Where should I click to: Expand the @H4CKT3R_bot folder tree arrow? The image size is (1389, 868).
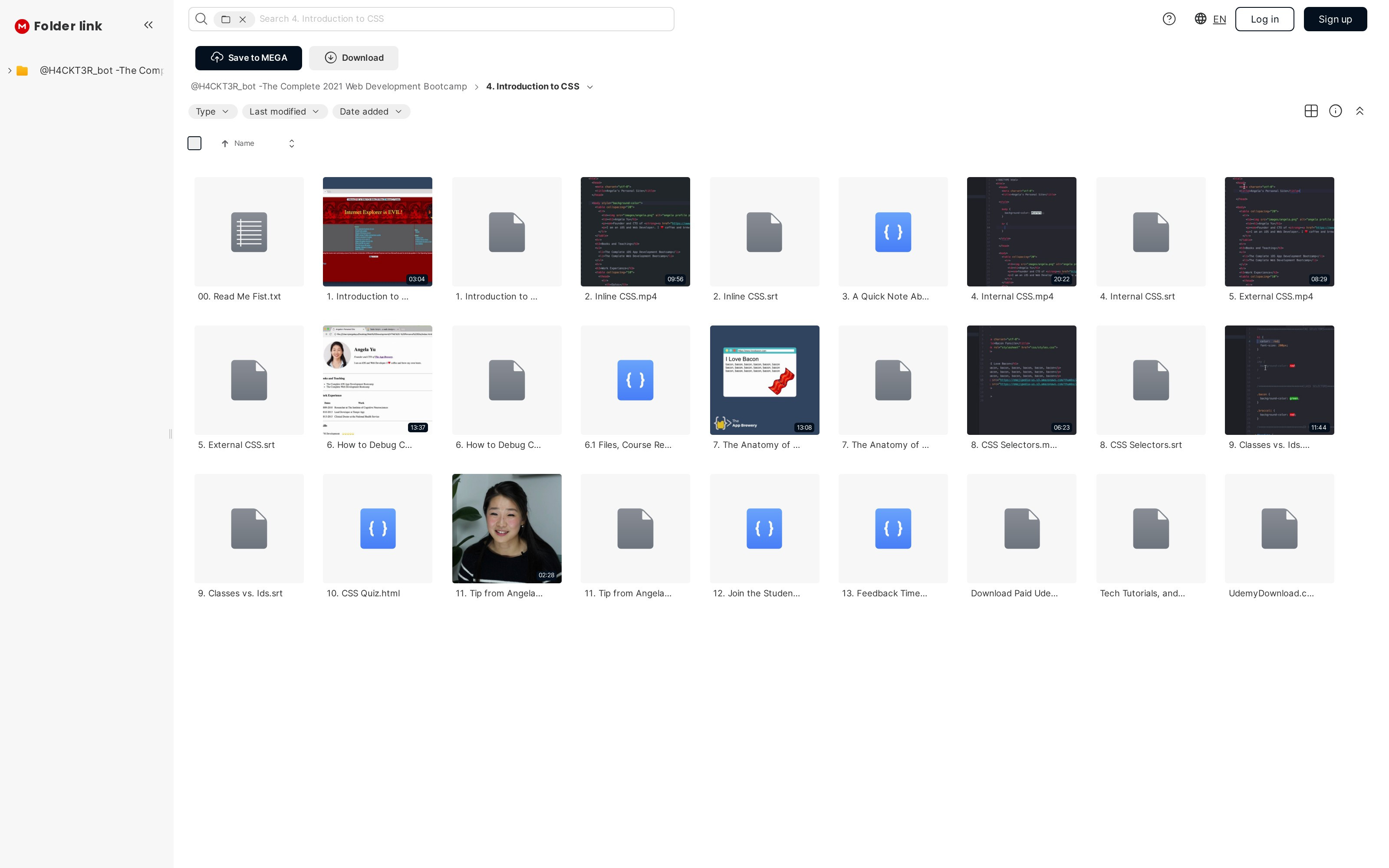pyautogui.click(x=10, y=71)
